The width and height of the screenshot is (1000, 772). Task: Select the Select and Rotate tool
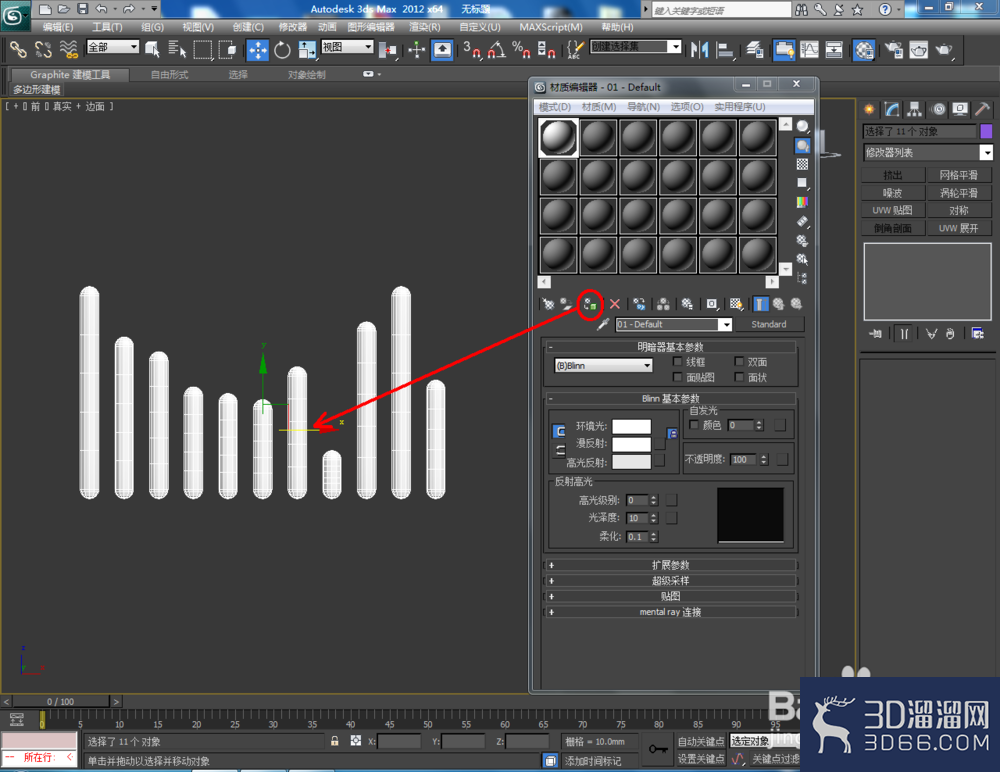[x=282, y=50]
